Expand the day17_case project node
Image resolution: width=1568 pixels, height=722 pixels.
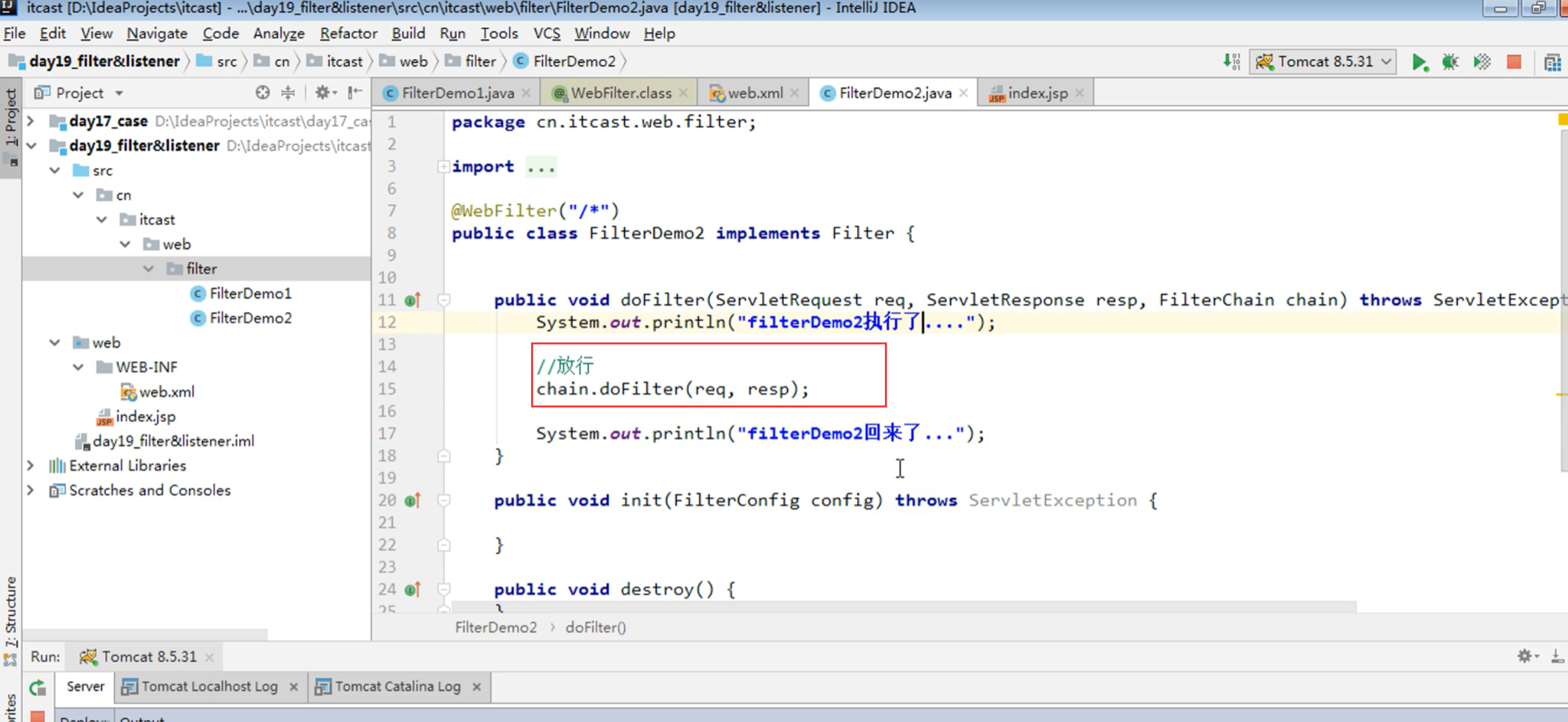coord(31,121)
